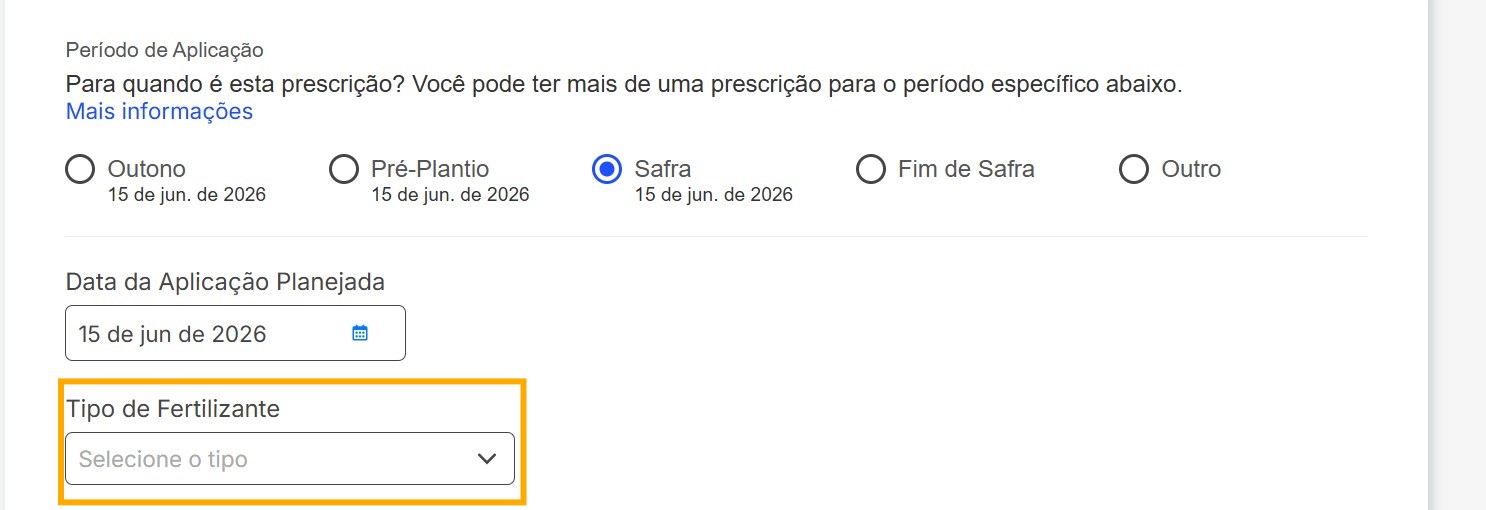The height and width of the screenshot is (510, 1486).
Task: Open the "Mais informações" link
Action: tap(159, 111)
